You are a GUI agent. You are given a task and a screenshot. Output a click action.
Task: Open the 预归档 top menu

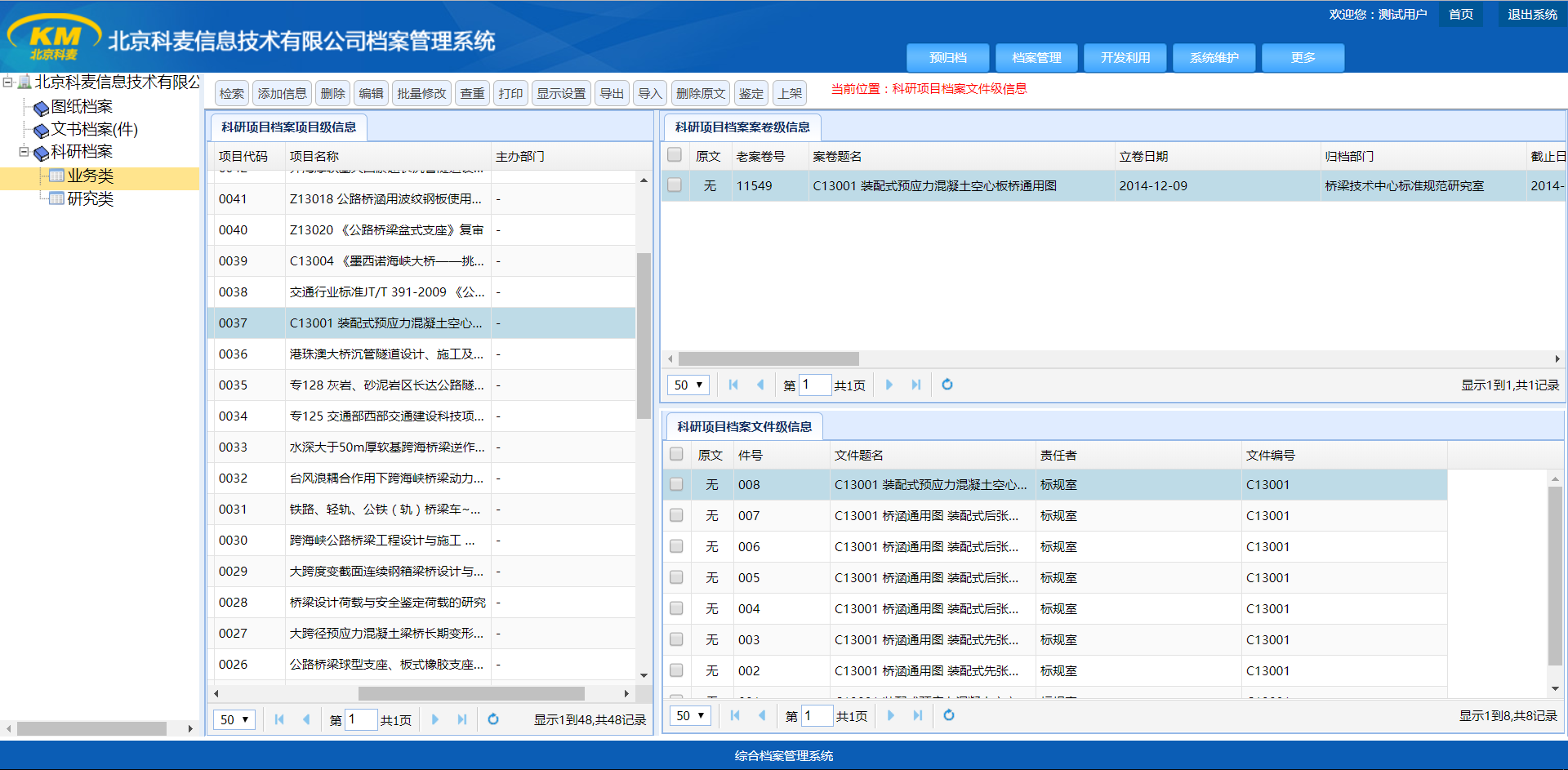948,58
